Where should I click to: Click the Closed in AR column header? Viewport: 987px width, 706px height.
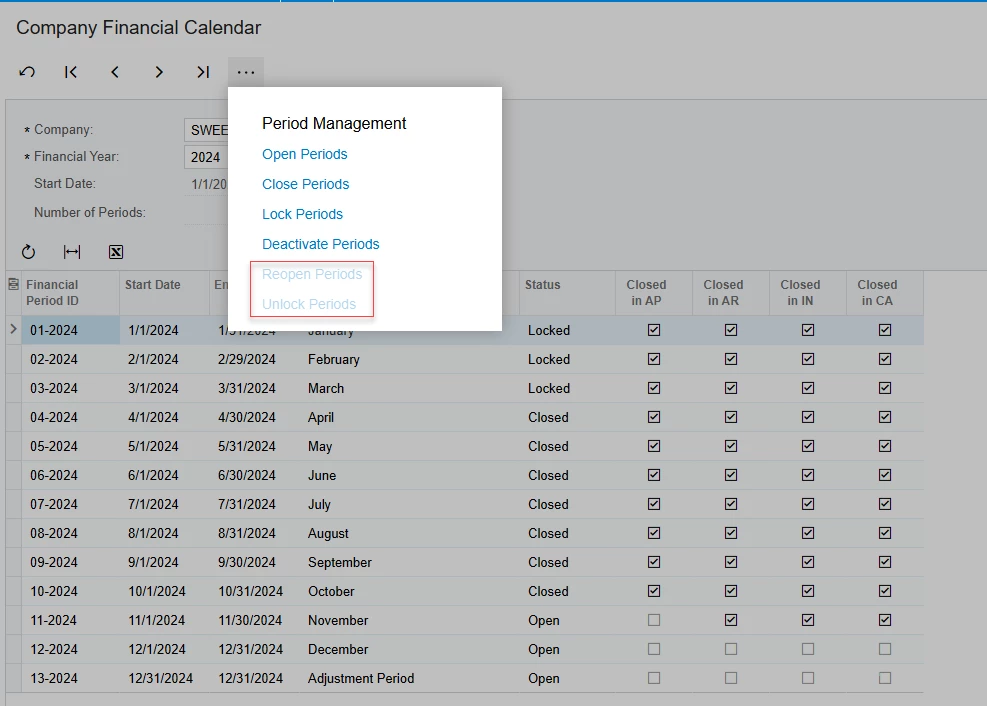(x=731, y=293)
